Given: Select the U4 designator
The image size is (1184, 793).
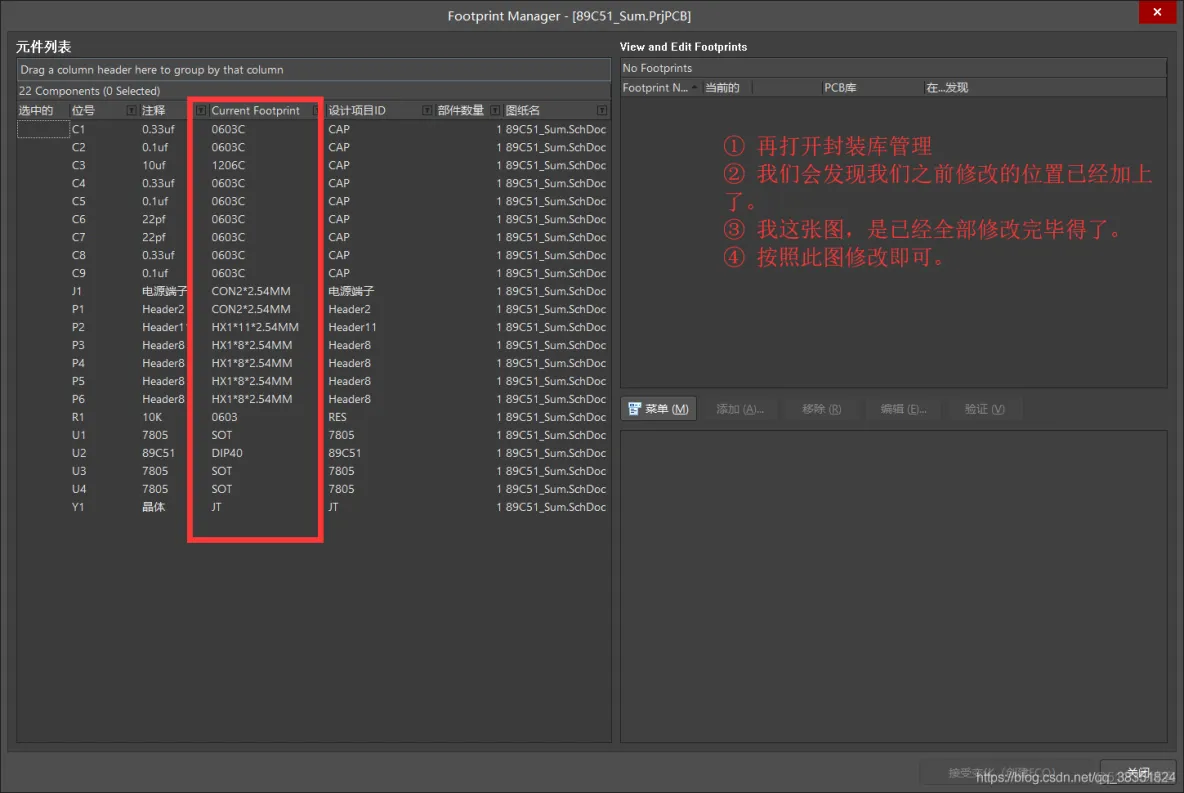Looking at the screenshot, I should click(x=79, y=489).
